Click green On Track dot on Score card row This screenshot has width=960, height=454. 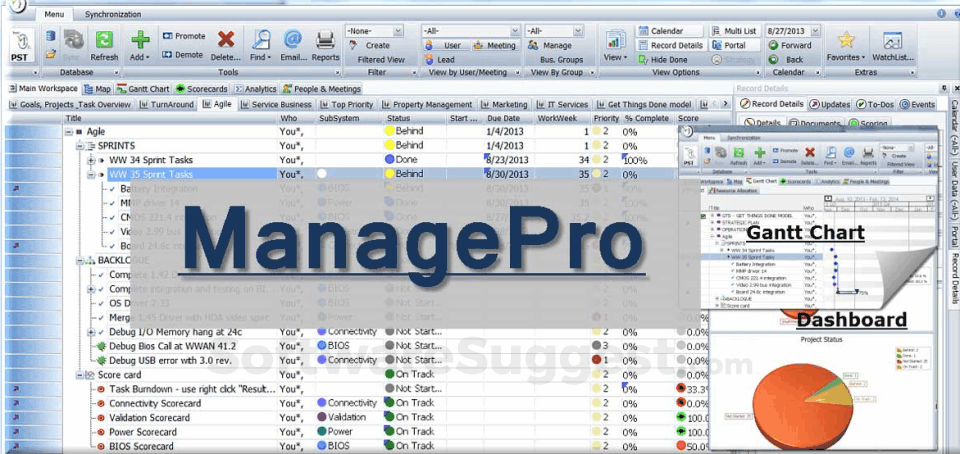coord(389,374)
